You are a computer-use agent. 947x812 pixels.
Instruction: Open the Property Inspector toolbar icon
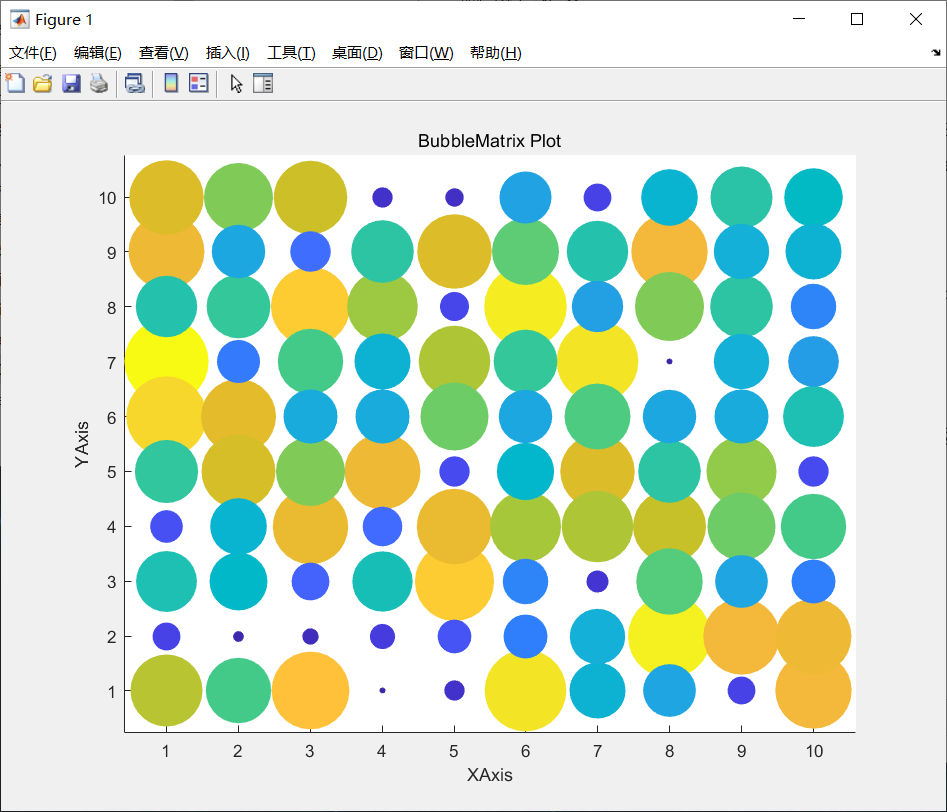pos(262,83)
